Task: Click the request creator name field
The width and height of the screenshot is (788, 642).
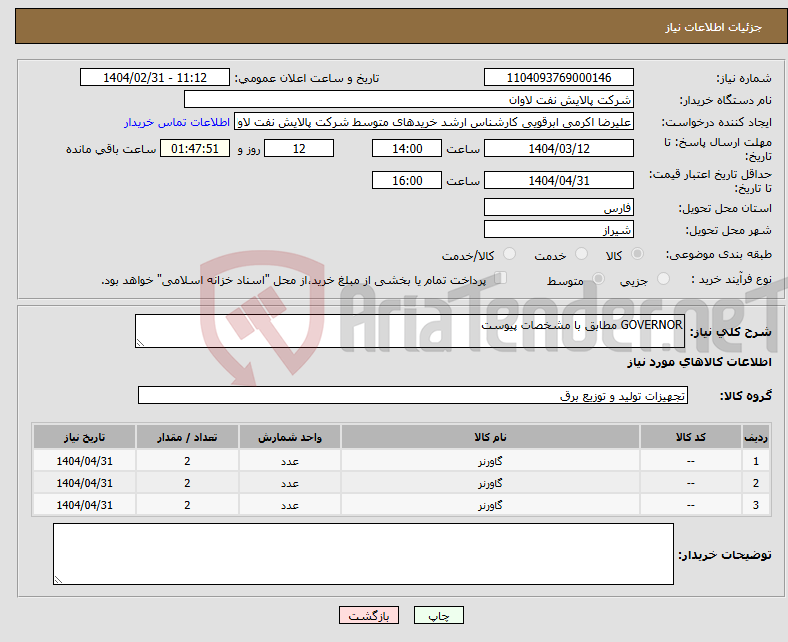Action: coord(434,122)
